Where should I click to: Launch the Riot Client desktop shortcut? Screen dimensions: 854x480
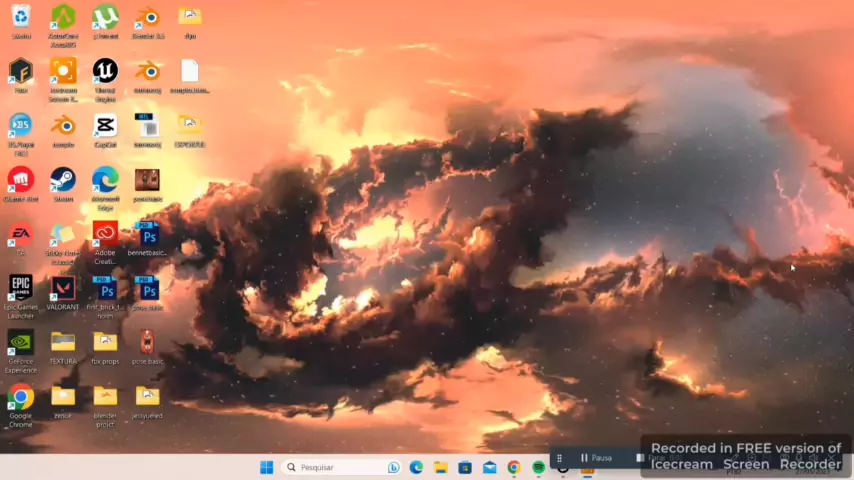[x=21, y=185]
